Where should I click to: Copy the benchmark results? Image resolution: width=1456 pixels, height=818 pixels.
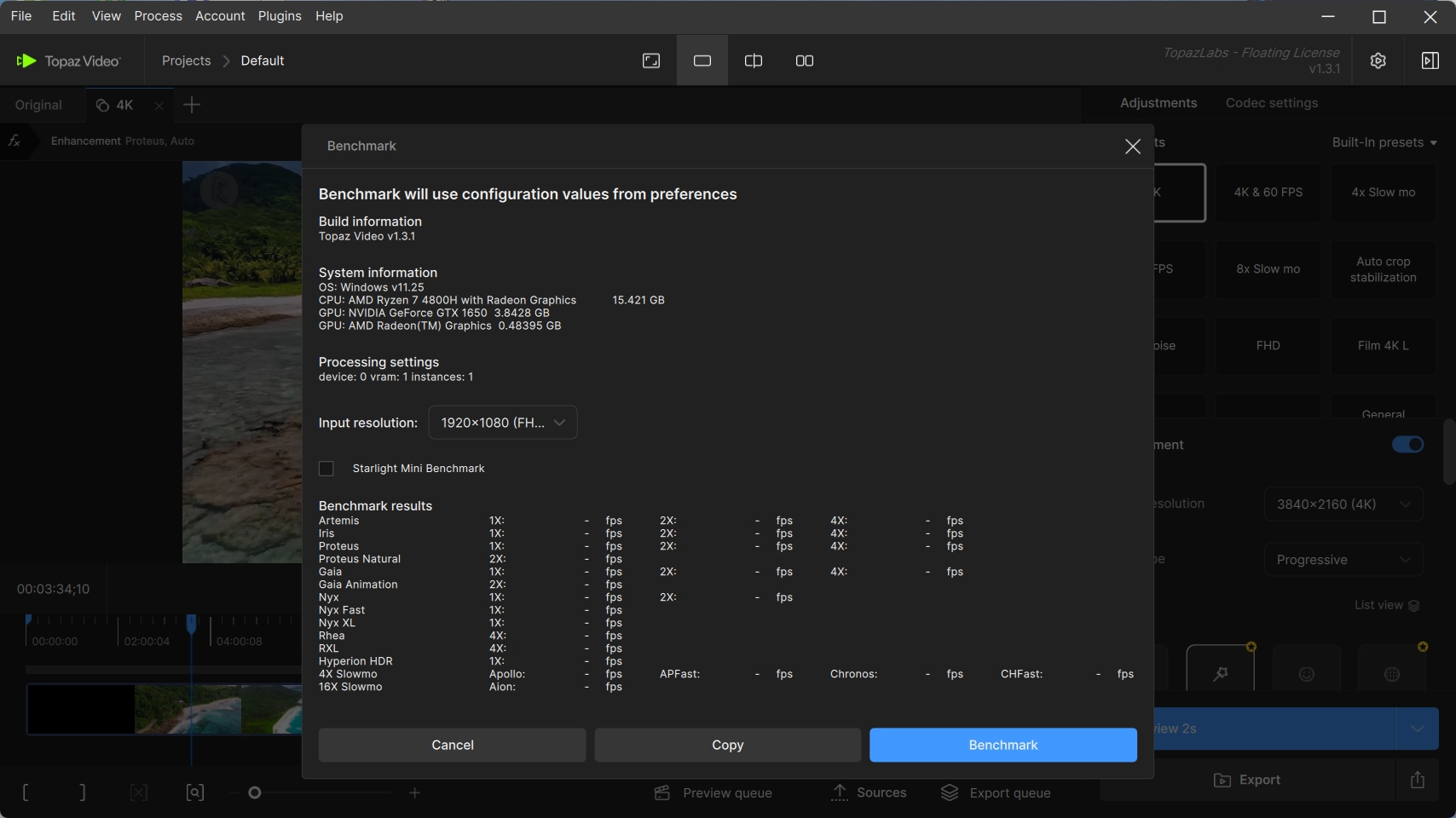727,745
